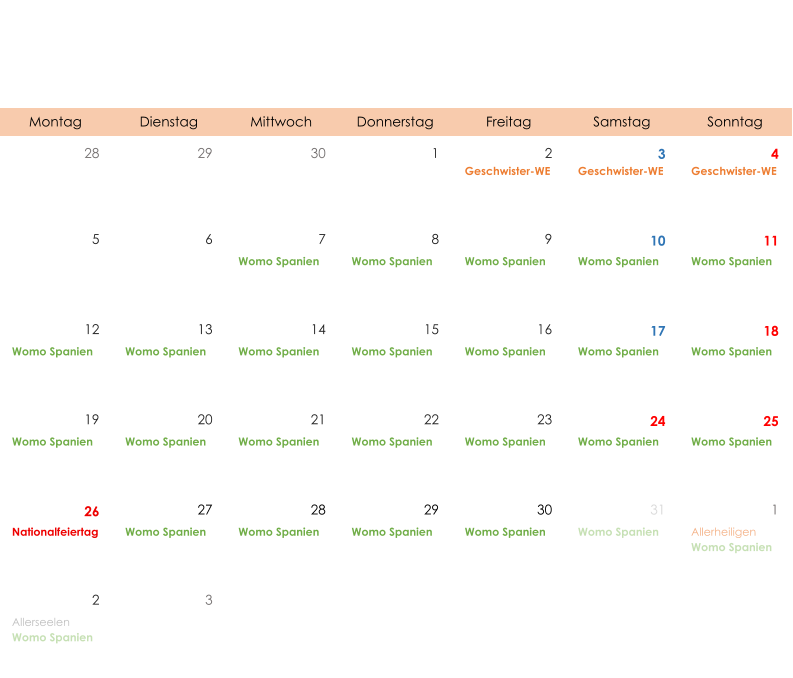Select faded Womo Spanien on Saturday 31
Screen dimensions: 793x678
point(618,532)
